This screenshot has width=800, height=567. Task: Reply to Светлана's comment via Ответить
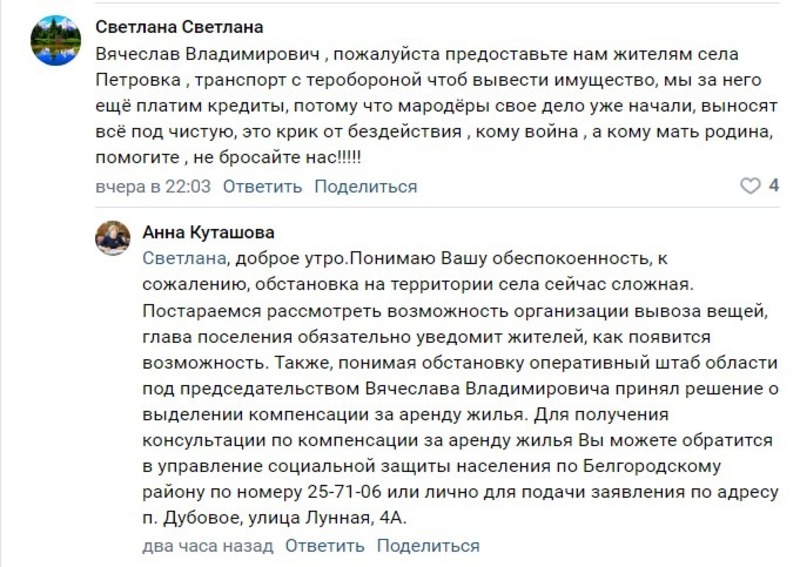(262, 187)
